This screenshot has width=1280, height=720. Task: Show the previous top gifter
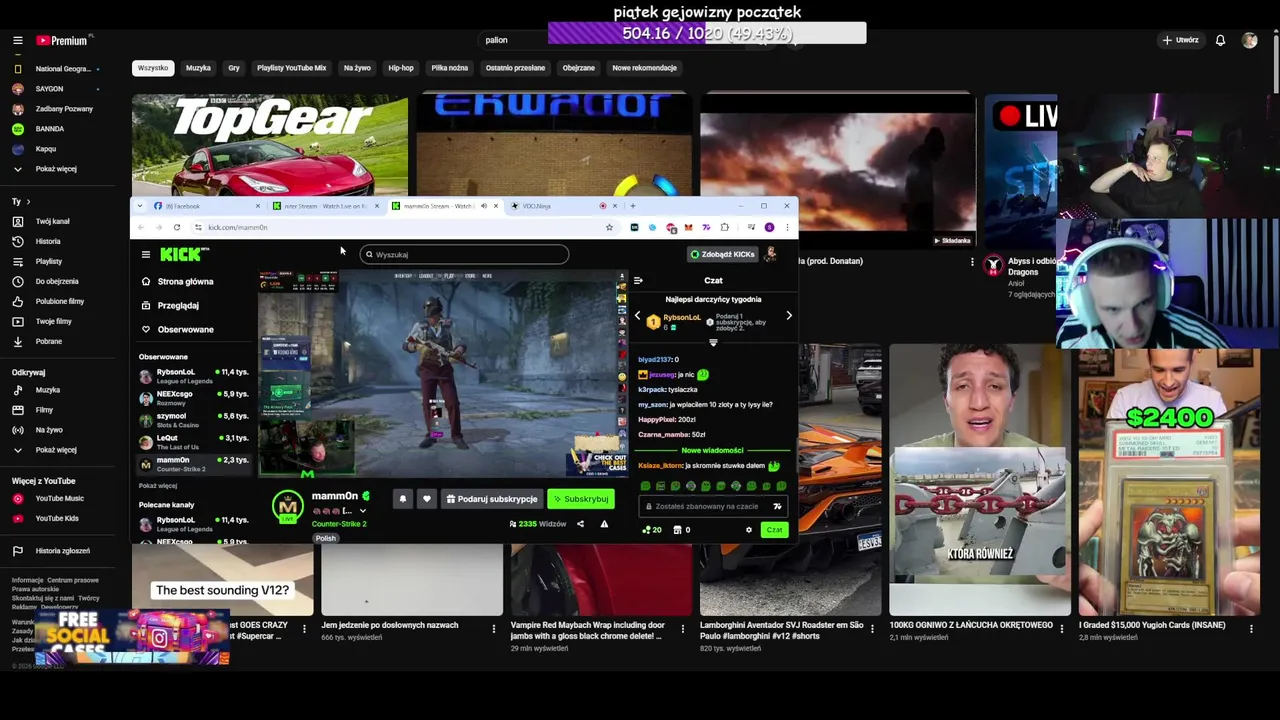[637, 316]
